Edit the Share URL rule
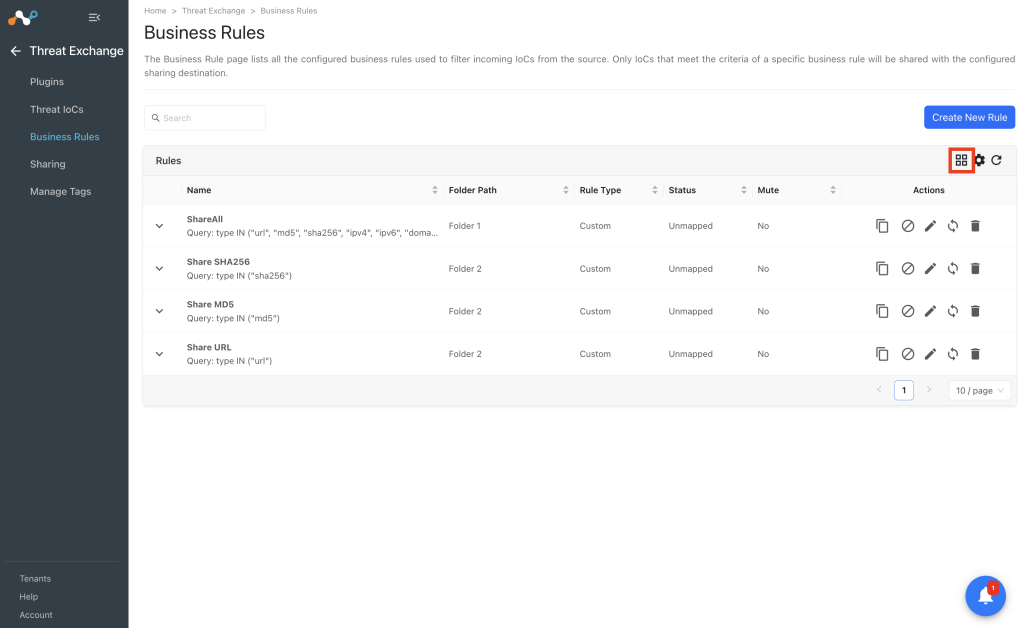The height and width of the screenshot is (628, 1024). (x=931, y=354)
